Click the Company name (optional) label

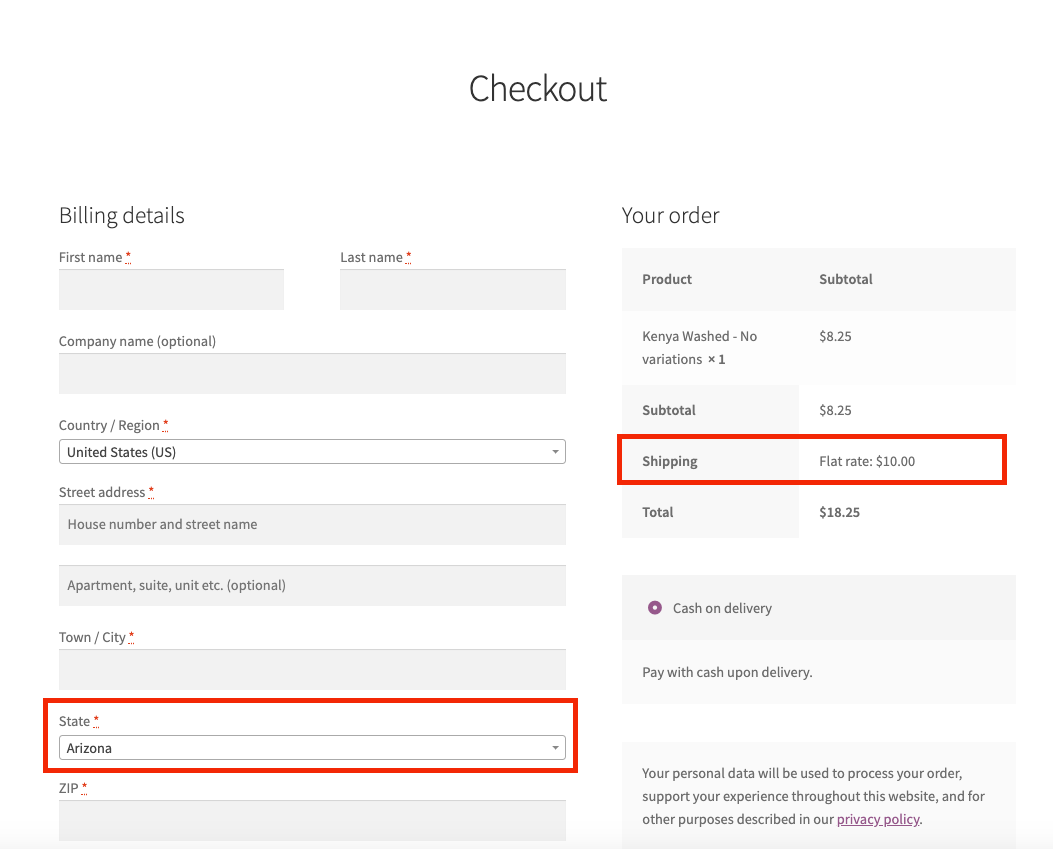coord(138,341)
